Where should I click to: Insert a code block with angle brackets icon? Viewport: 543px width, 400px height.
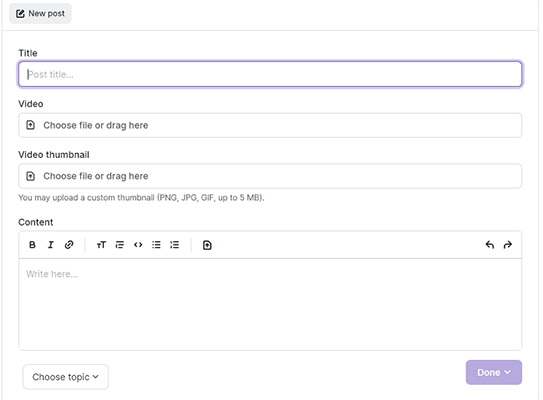(138, 245)
